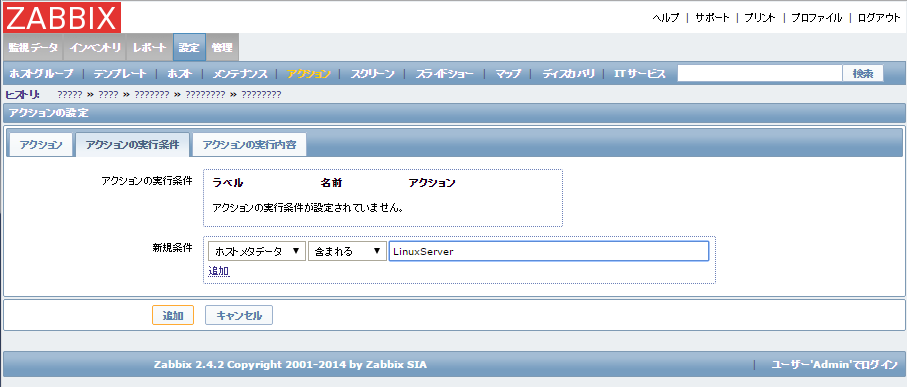The image size is (907, 387).
Task: Click the 追加 link under new condition
Action: point(219,271)
